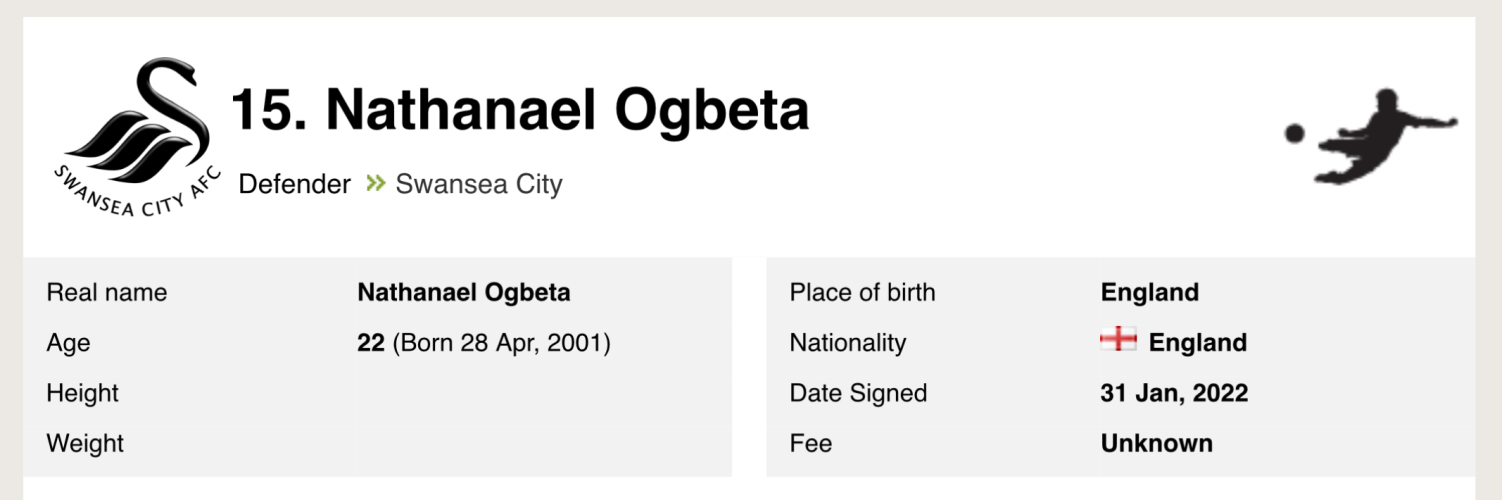Click the Age label

(68, 343)
